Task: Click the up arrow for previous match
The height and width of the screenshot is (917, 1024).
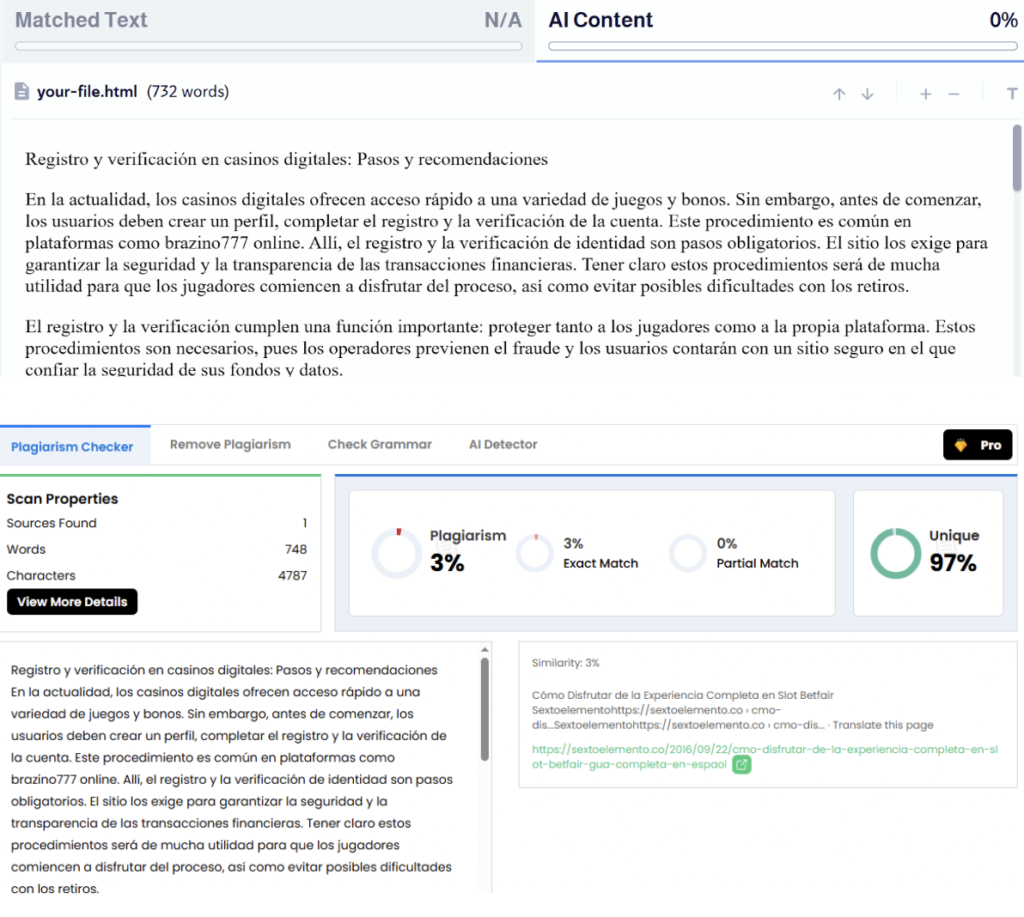Action: tap(839, 93)
